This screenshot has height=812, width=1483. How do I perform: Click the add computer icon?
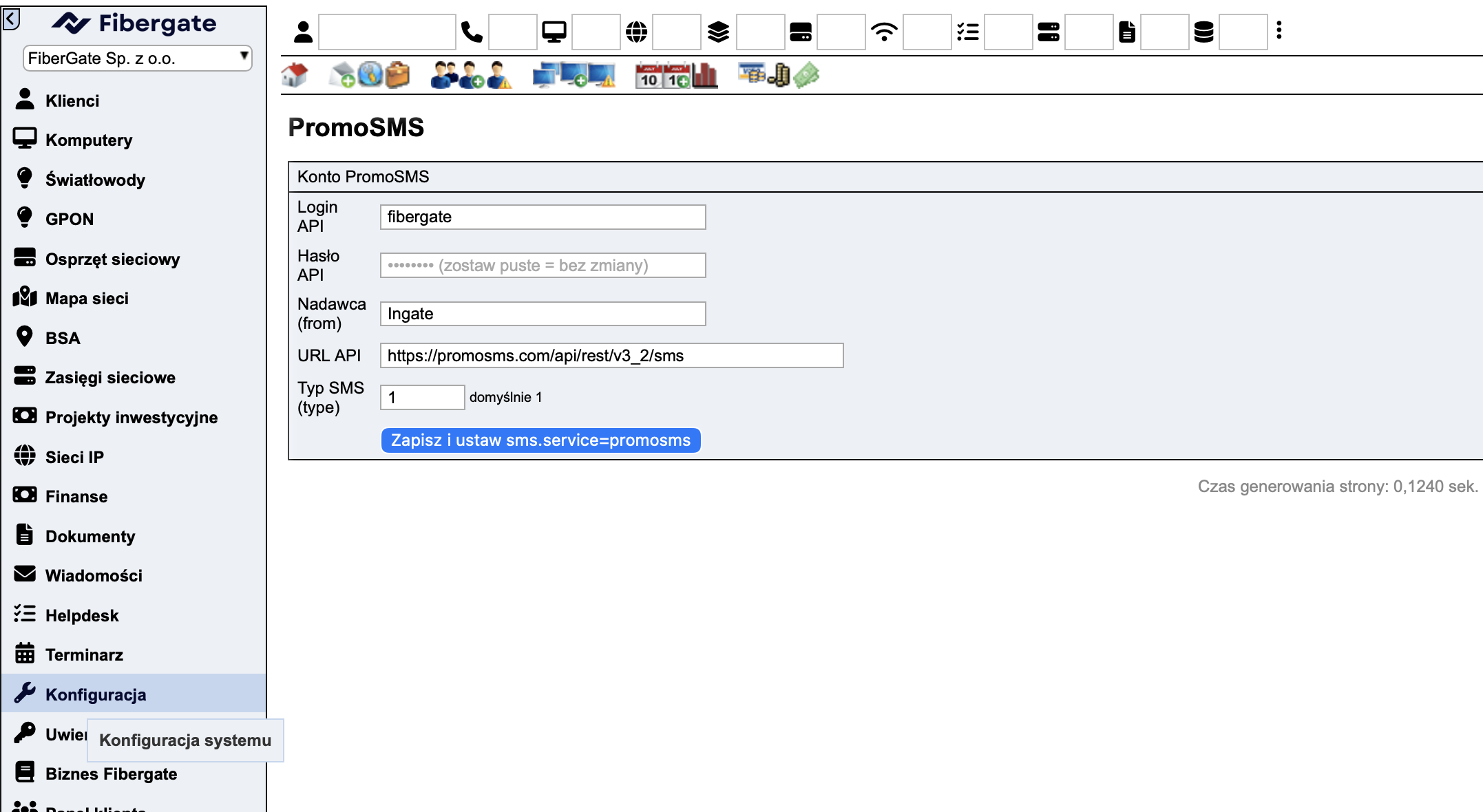(x=574, y=75)
